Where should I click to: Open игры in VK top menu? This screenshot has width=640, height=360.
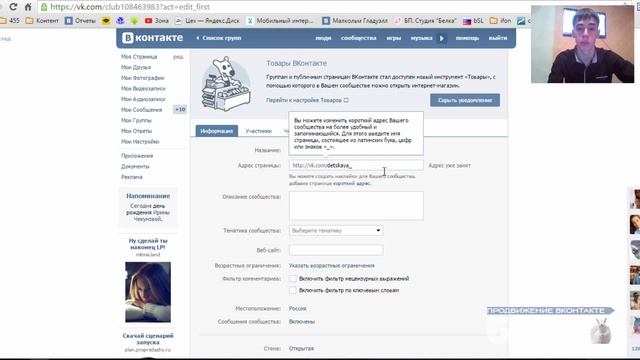tap(394, 38)
